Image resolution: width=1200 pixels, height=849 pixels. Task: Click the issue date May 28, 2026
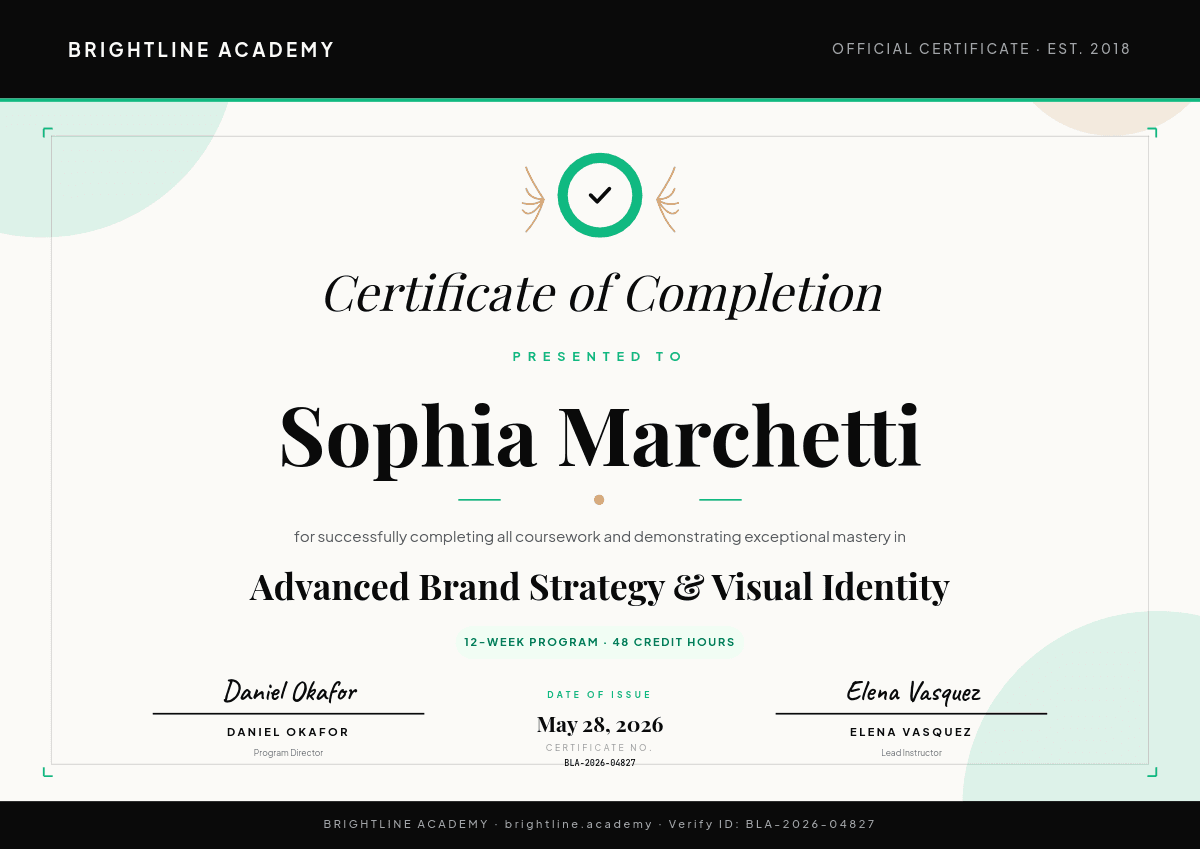[600, 724]
